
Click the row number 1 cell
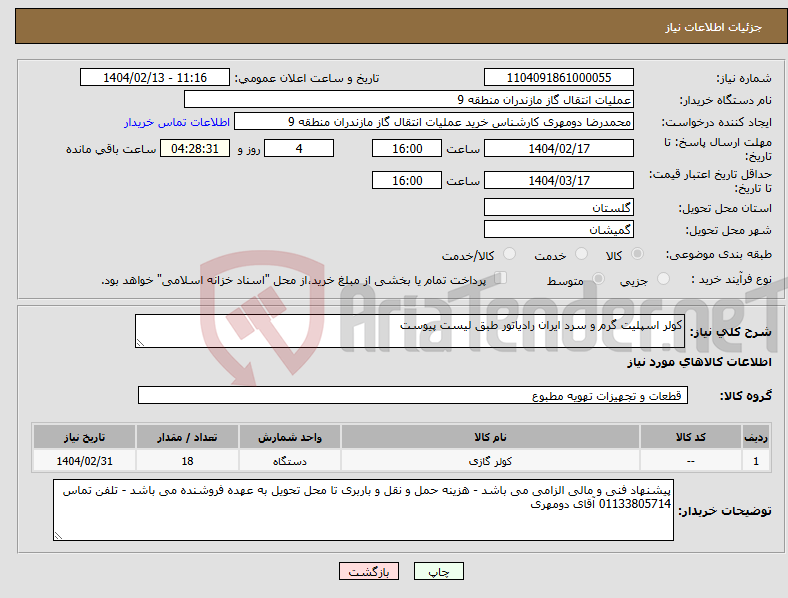[756, 461]
